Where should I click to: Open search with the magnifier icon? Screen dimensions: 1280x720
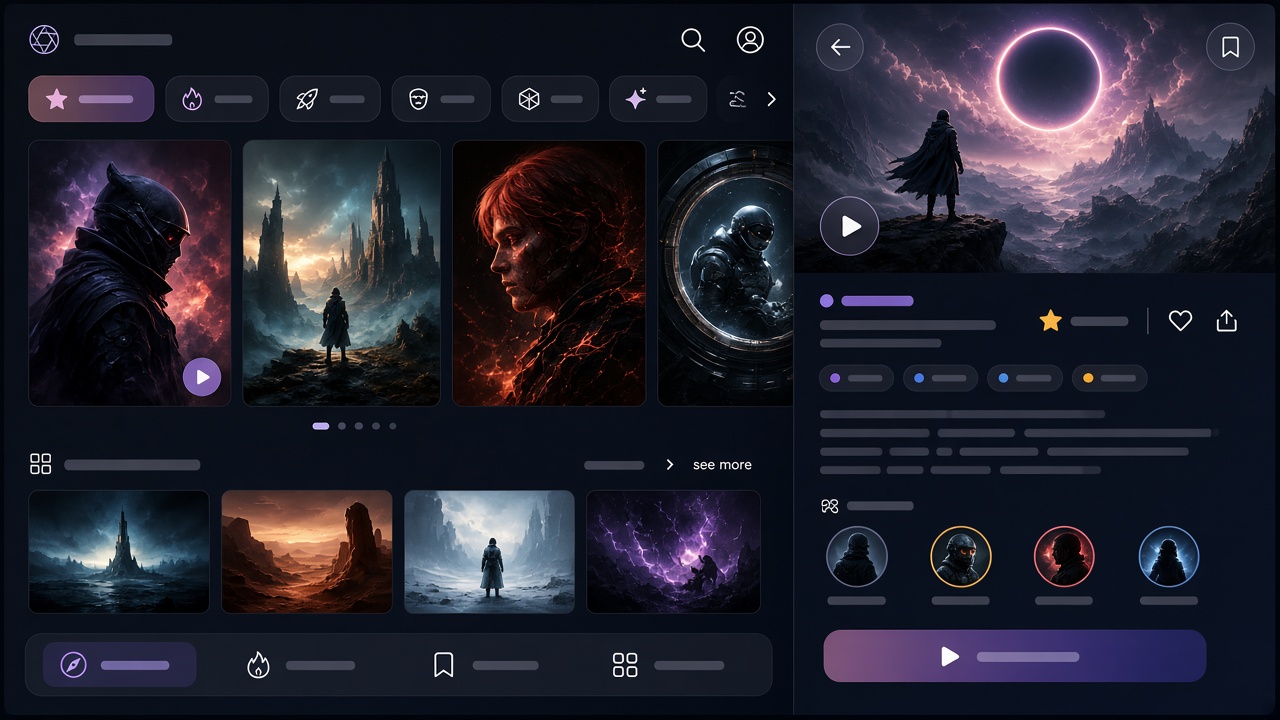693,40
